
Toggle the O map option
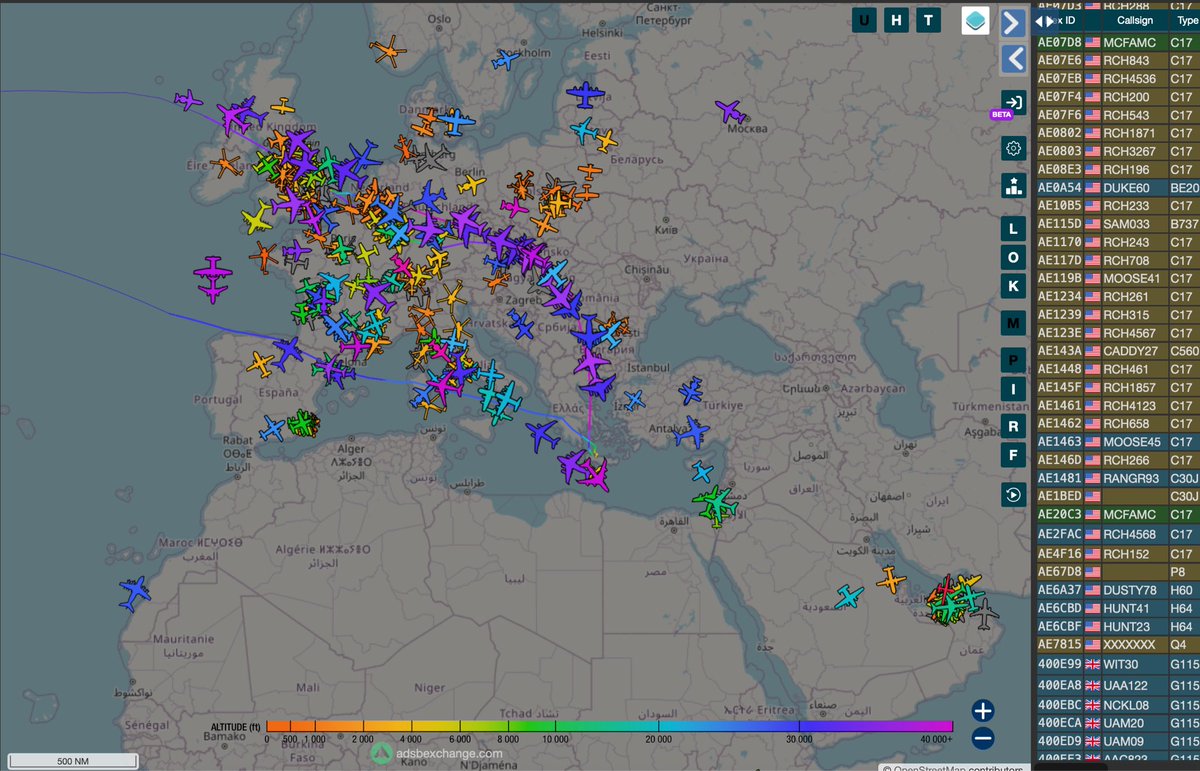point(1013,257)
